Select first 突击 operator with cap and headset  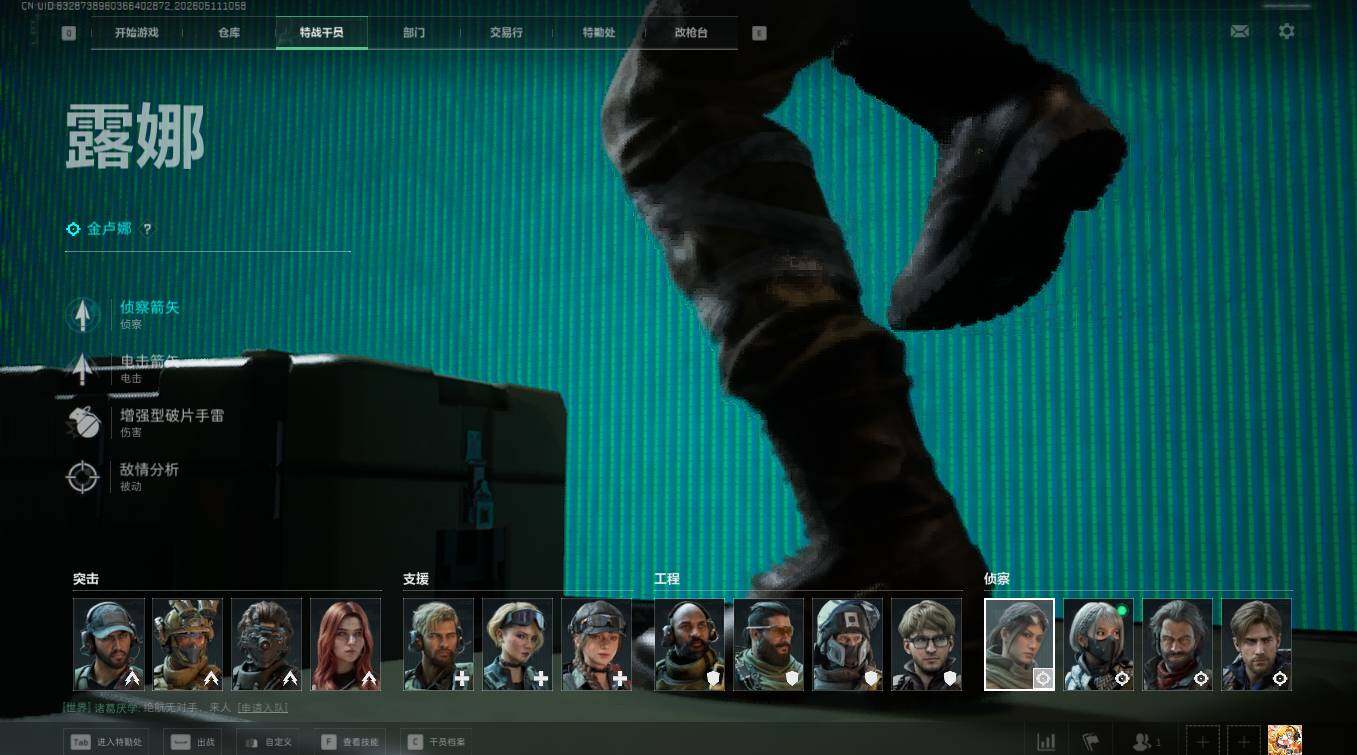[x=109, y=644]
